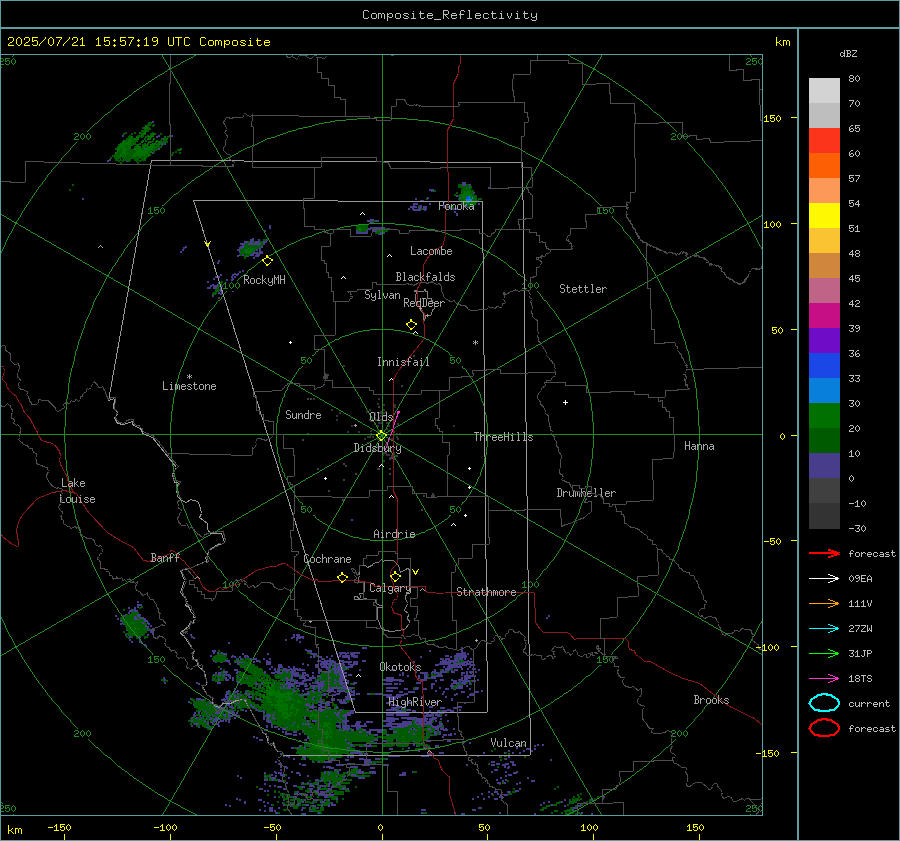Click the red forecast ellipse legend icon
Viewport: 900px width, 841px height.
pyautogui.click(x=824, y=728)
